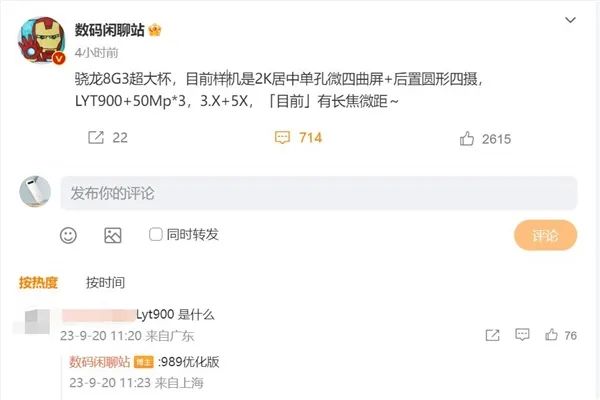Click the 发布你的评论 comment input field
The image size is (600, 400).
pos(319,193)
